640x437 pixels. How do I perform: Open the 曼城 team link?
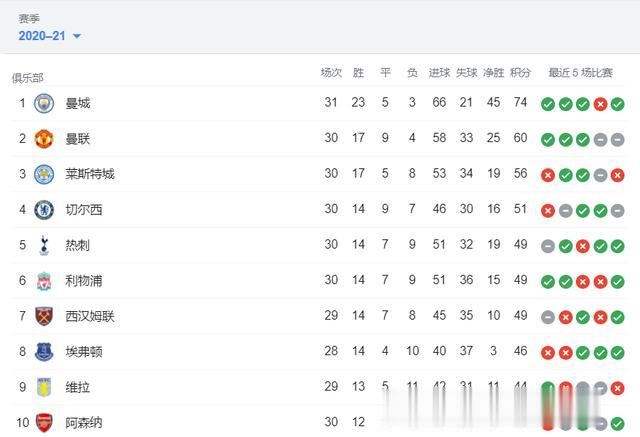(x=77, y=103)
